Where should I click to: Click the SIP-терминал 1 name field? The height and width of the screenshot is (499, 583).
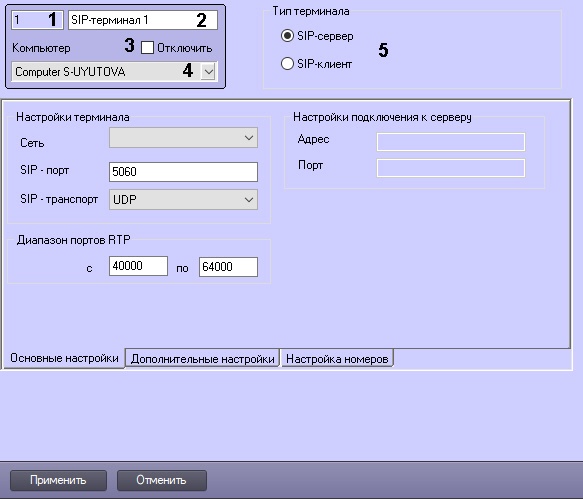tap(143, 20)
